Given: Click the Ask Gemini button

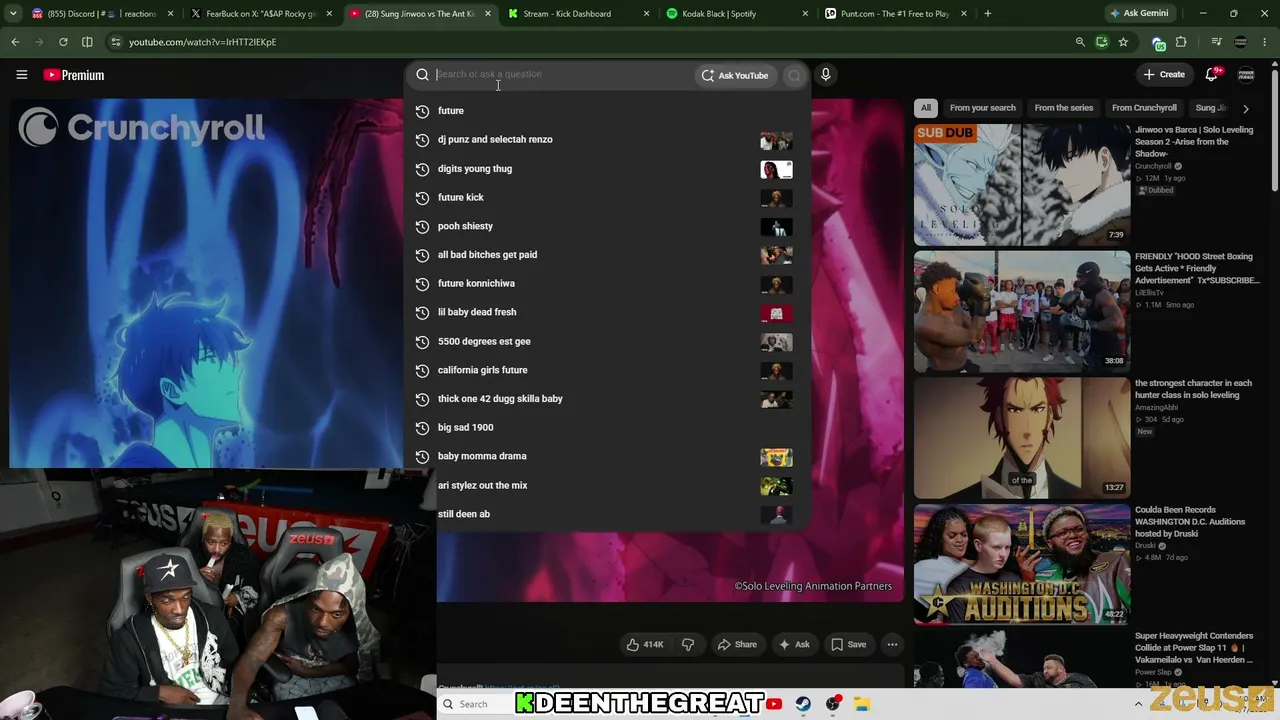Looking at the screenshot, I should [1138, 14].
